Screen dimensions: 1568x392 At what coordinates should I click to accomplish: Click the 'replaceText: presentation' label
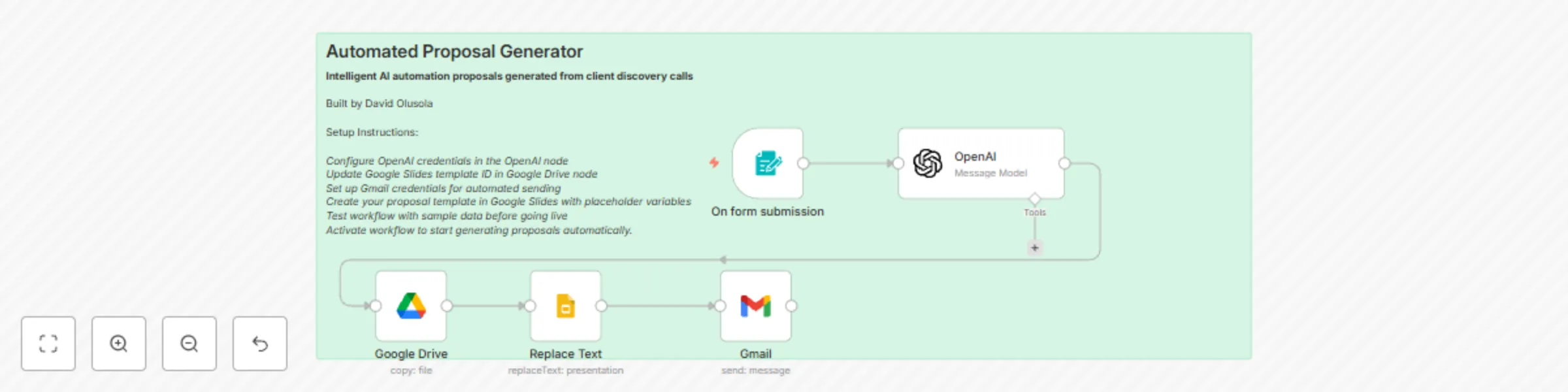pyautogui.click(x=566, y=370)
